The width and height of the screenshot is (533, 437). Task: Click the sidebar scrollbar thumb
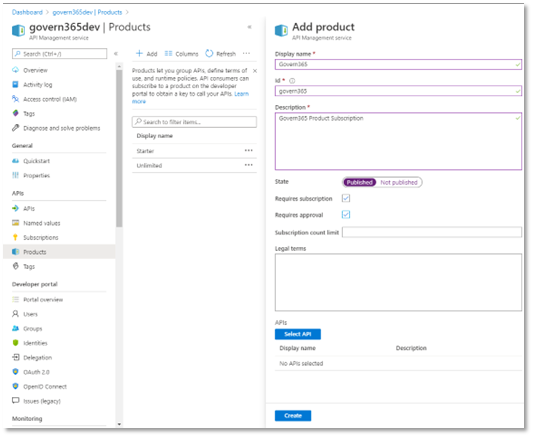pos(119,148)
